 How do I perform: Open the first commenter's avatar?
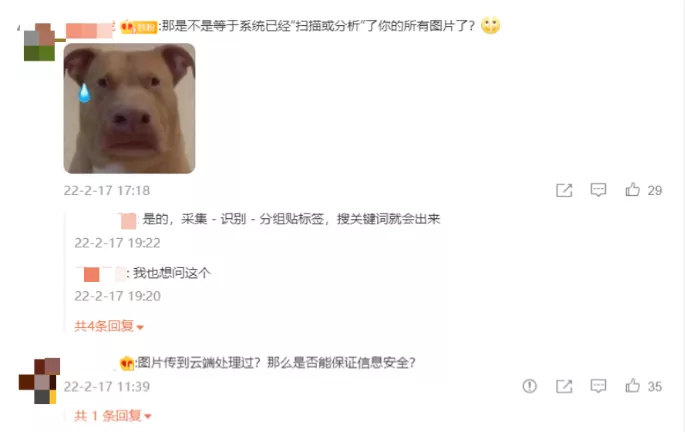click(40, 42)
